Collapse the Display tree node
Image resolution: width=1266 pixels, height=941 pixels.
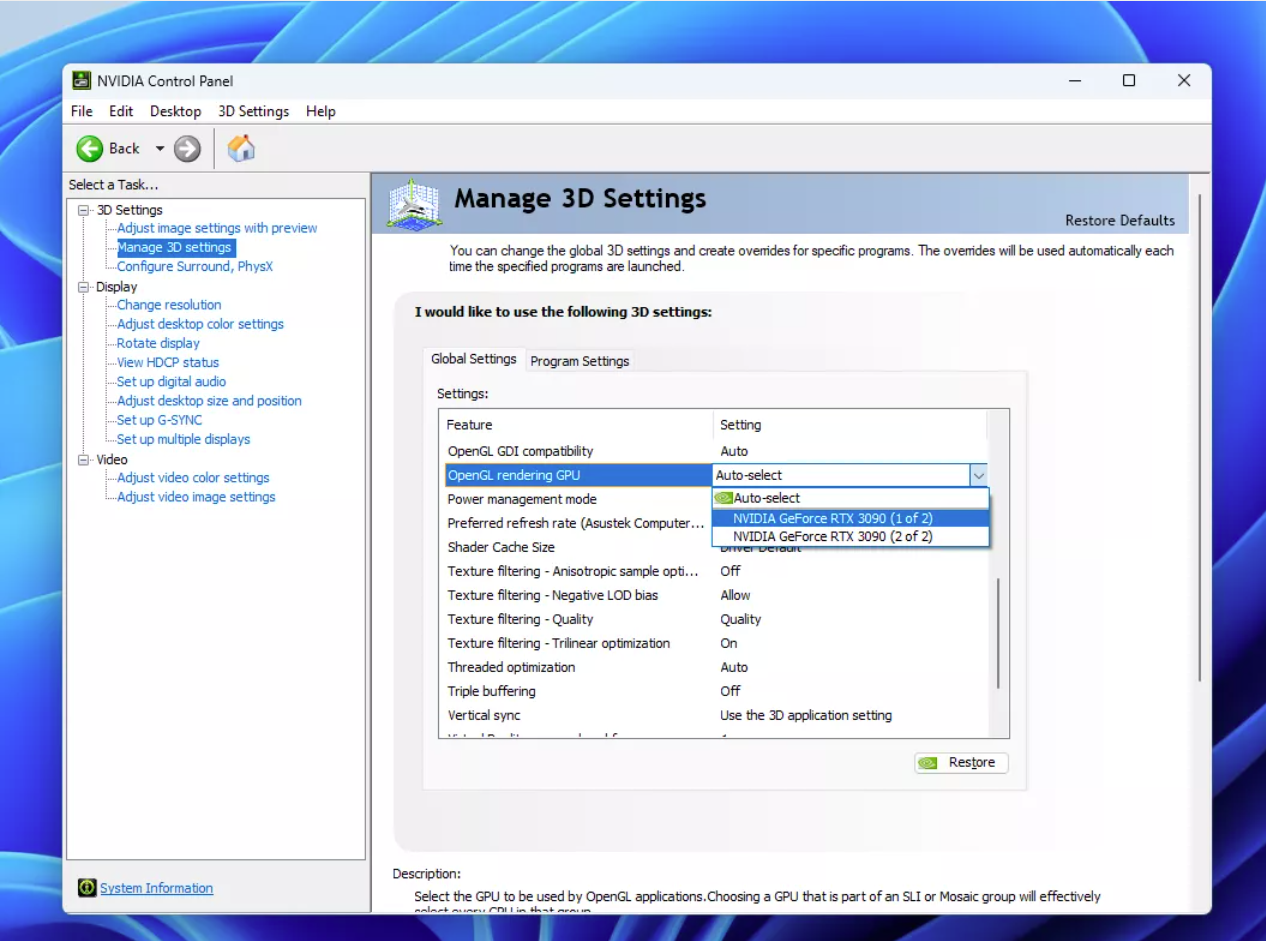point(84,287)
